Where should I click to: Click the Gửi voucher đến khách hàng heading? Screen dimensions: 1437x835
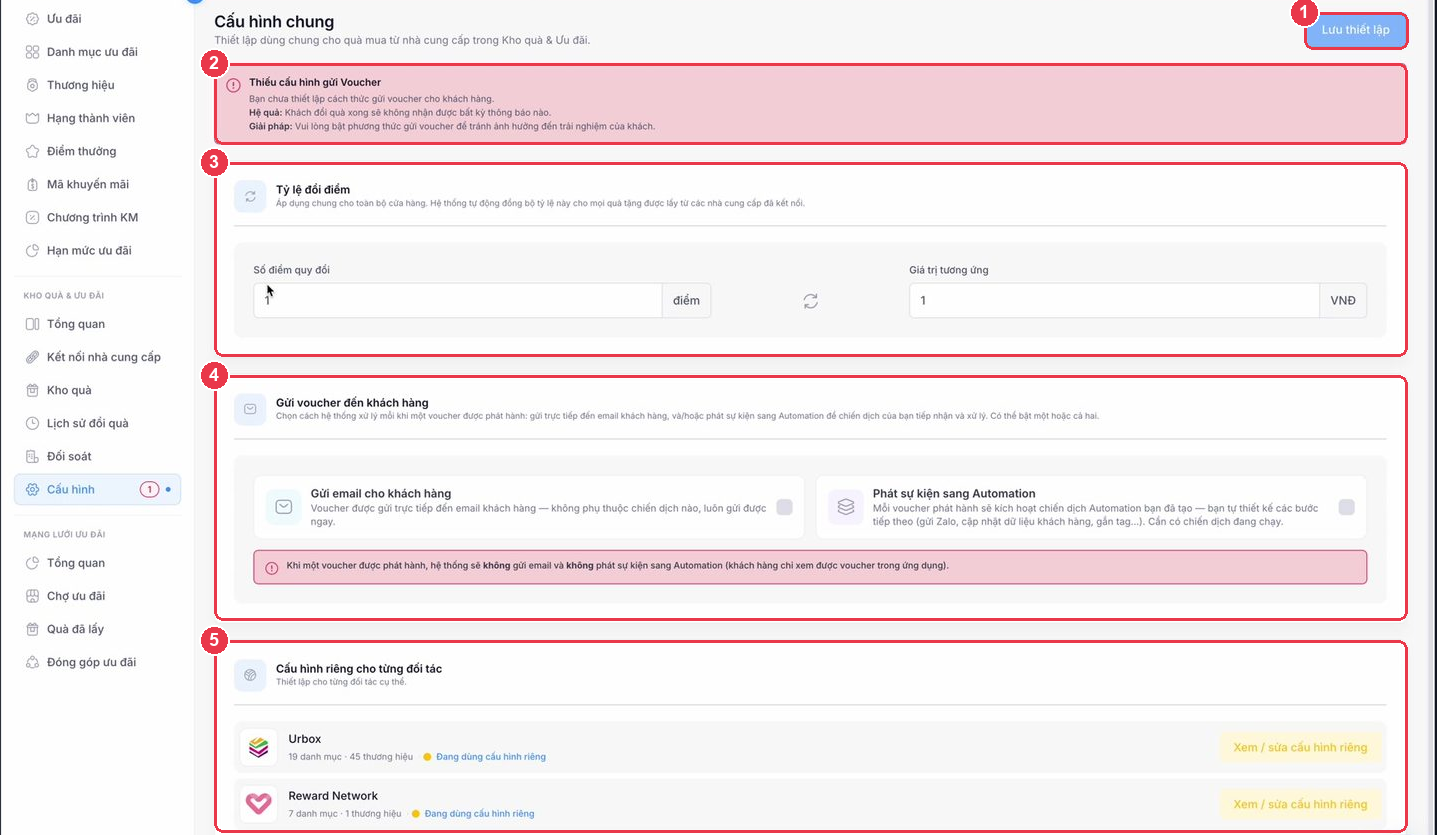(x=352, y=403)
